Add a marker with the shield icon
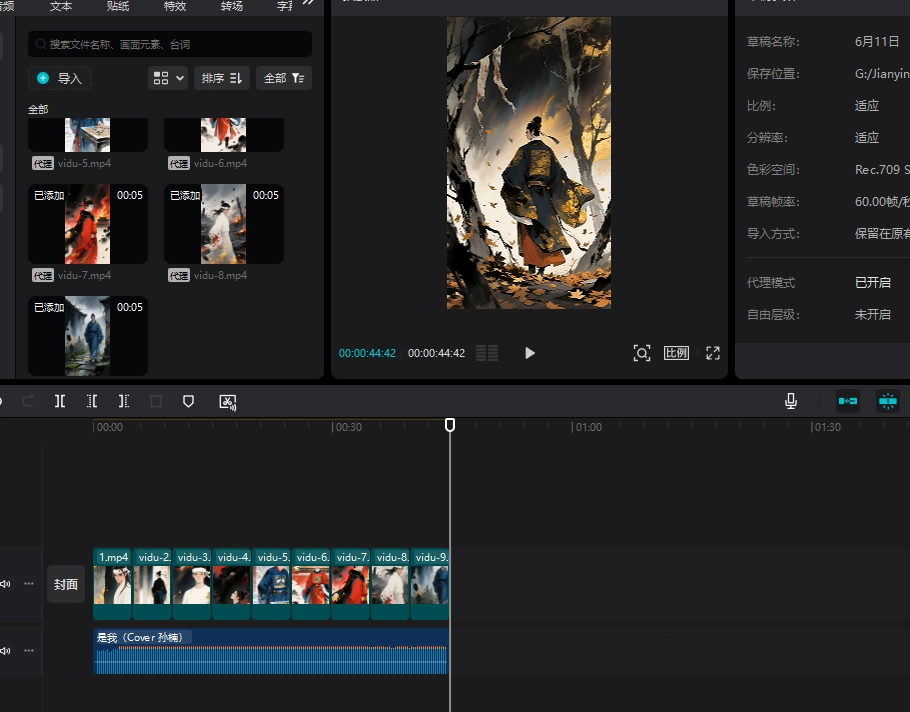The image size is (910, 712). (188, 401)
